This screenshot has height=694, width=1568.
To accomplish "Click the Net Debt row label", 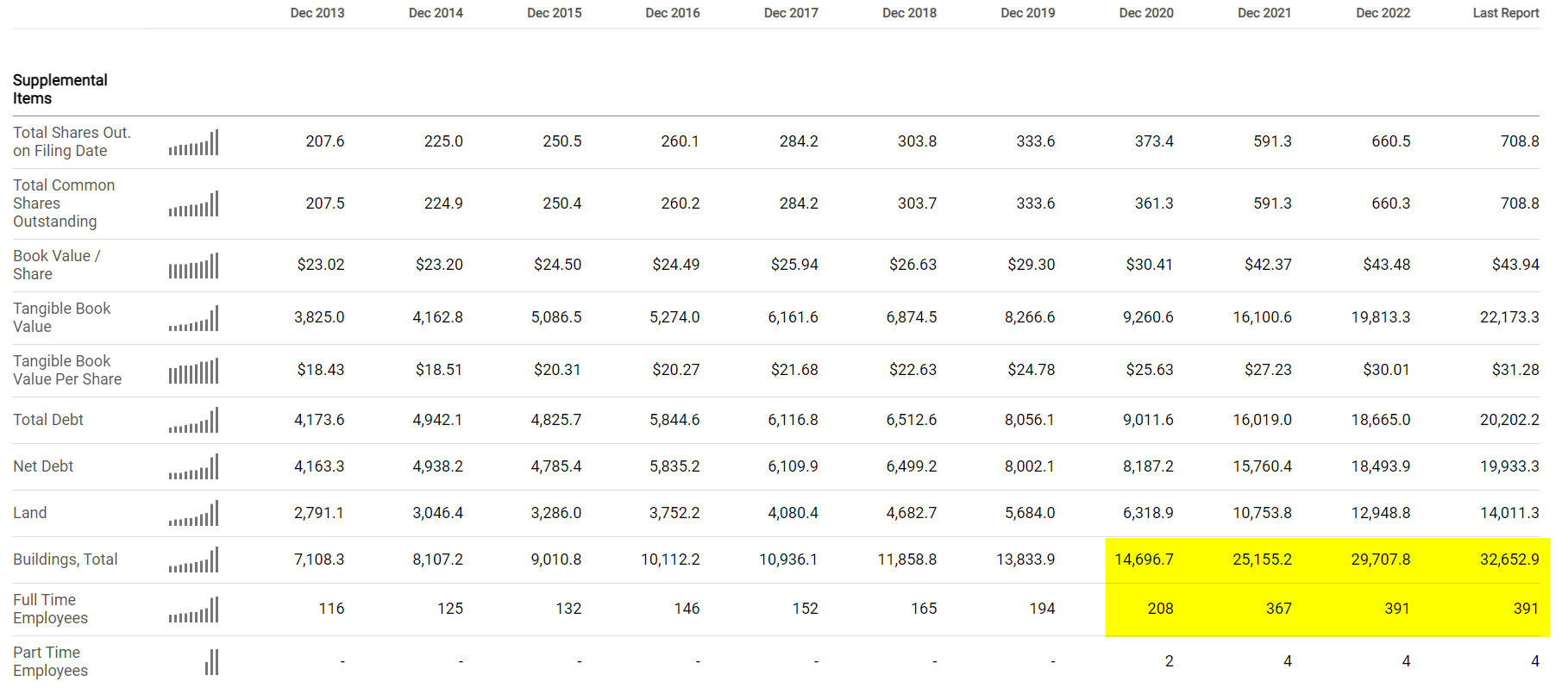I will pos(43,466).
